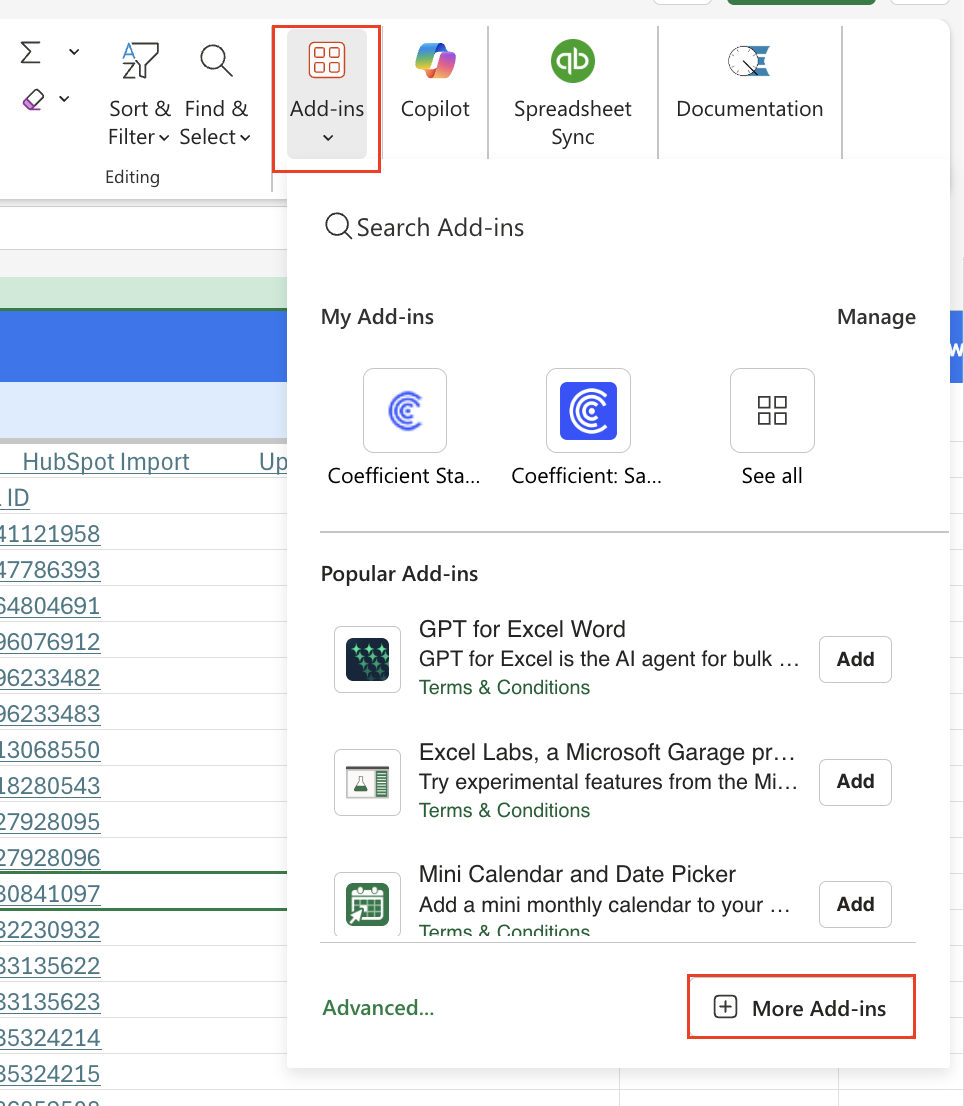The width and height of the screenshot is (964, 1106).
Task: Collapse the Add-ins dropdown button
Action: (x=327, y=95)
